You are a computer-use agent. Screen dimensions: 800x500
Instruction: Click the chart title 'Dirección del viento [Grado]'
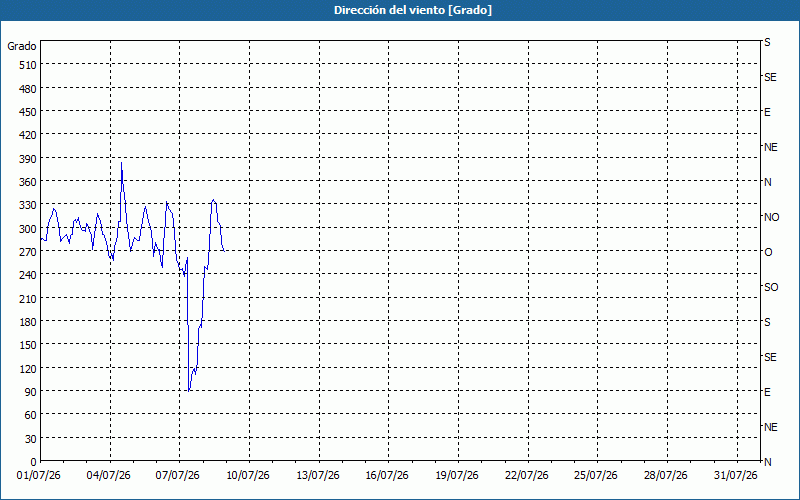pos(413,10)
